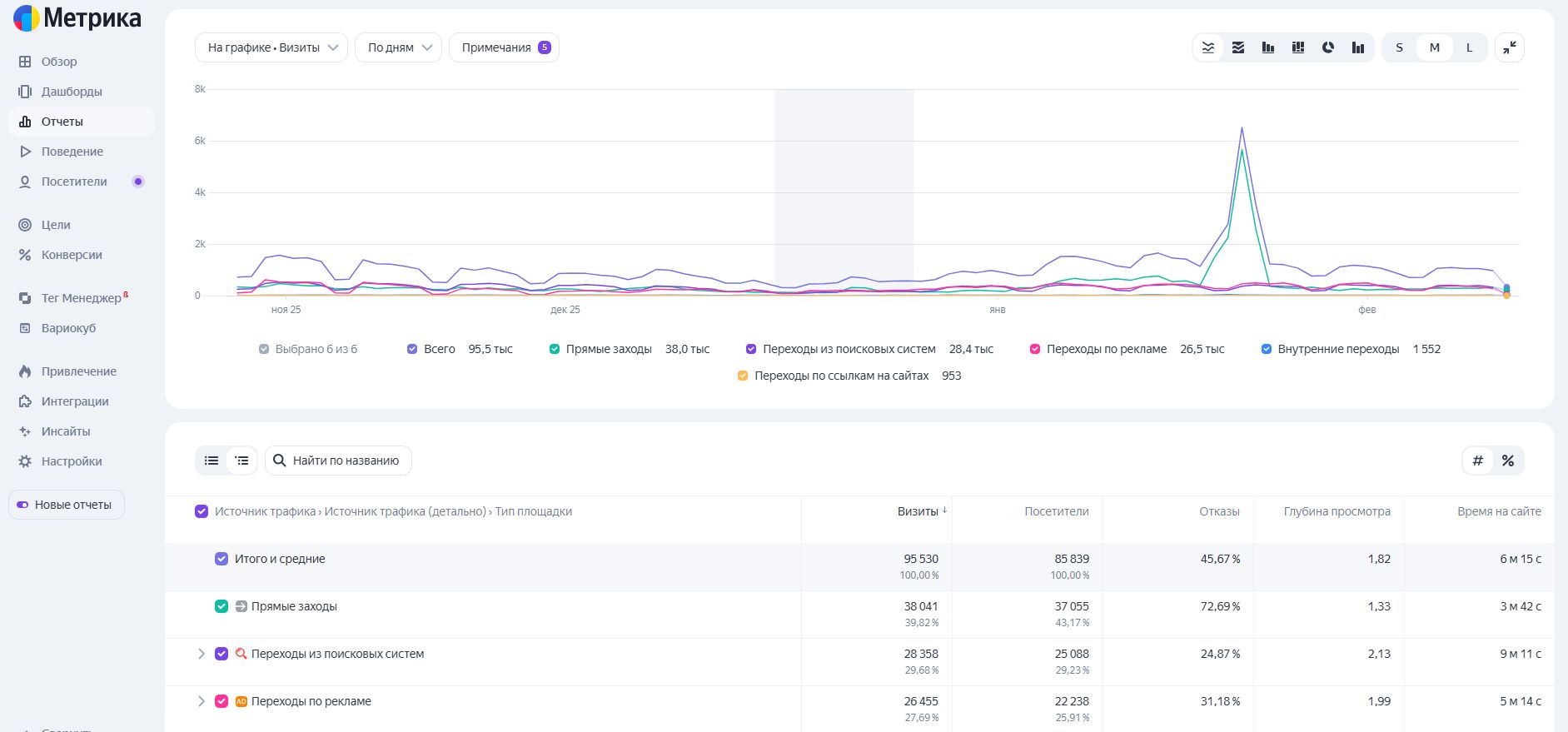Collapse the chart with the shrink arrows icon
The width and height of the screenshot is (1568, 732).
pyautogui.click(x=1509, y=47)
